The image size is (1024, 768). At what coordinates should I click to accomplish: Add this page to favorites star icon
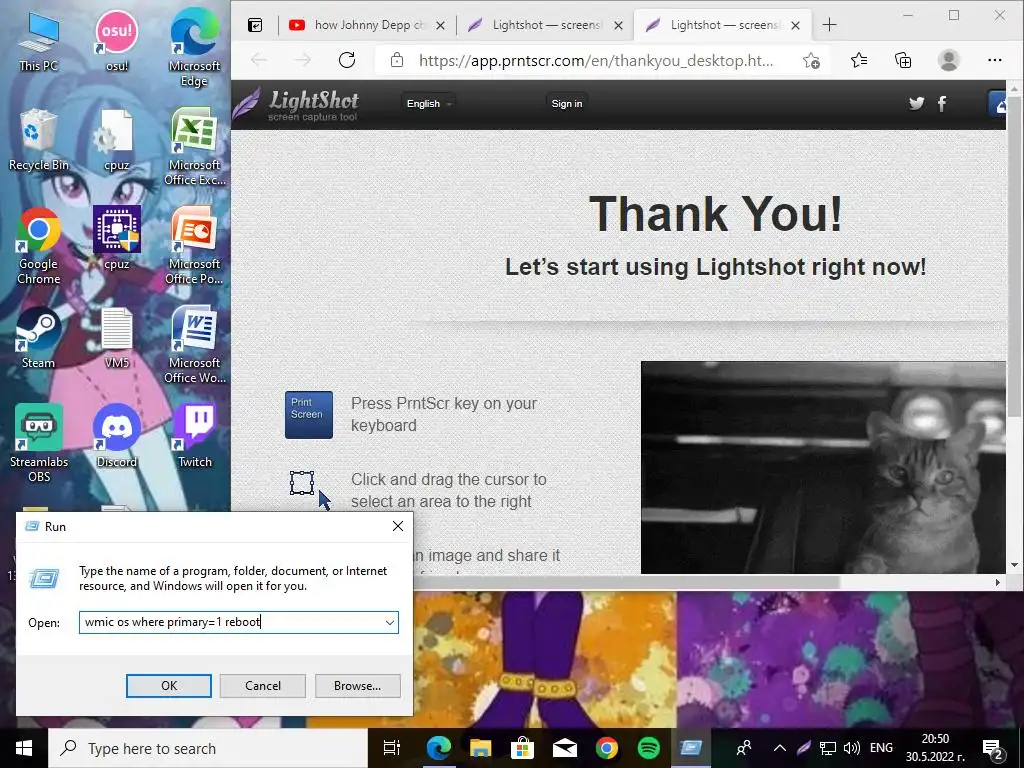point(811,61)
